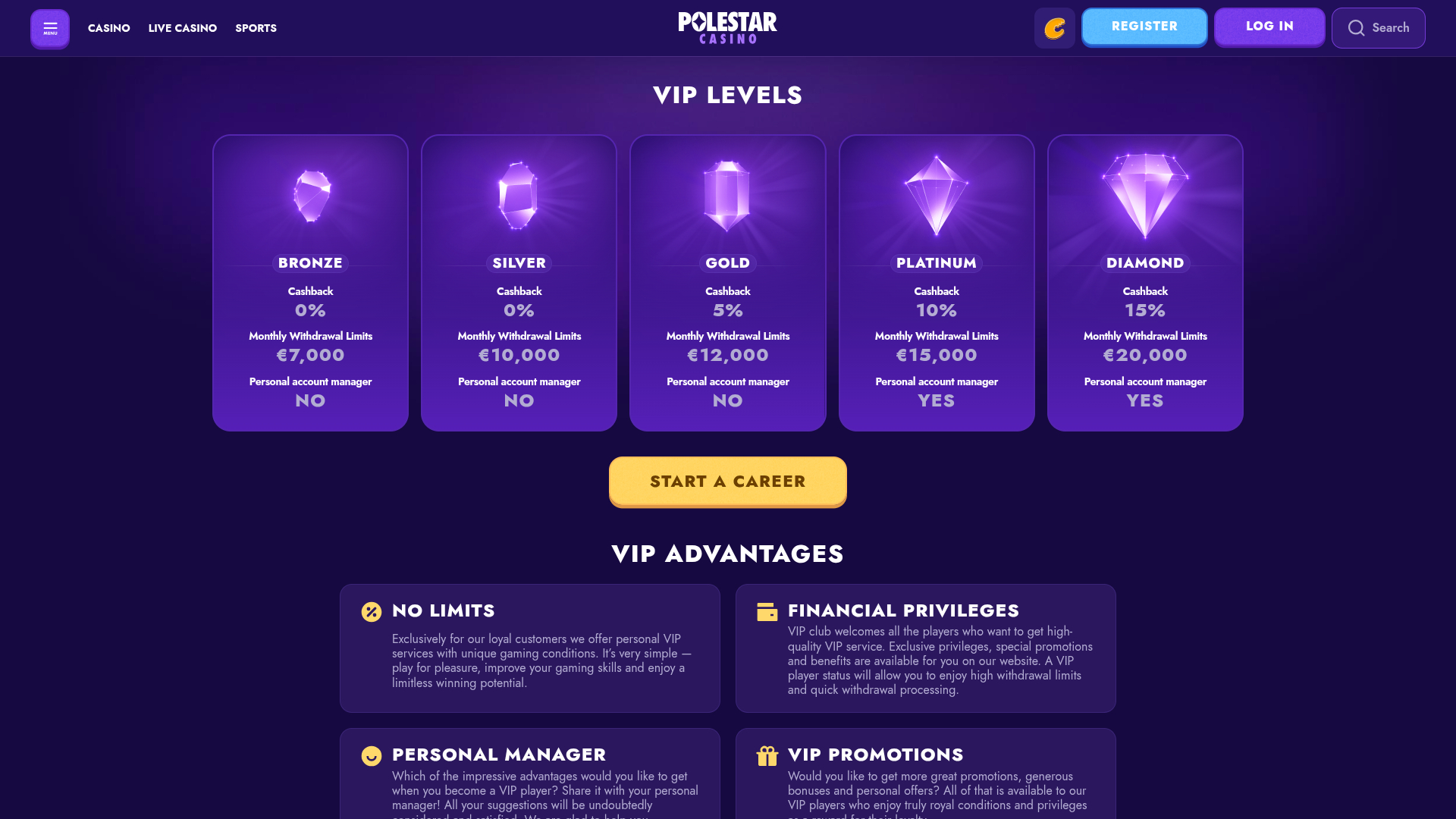Navigate to the Sports section
Image resolution: width=1456 pixels, height=819 pixels.
coord(256,28)
